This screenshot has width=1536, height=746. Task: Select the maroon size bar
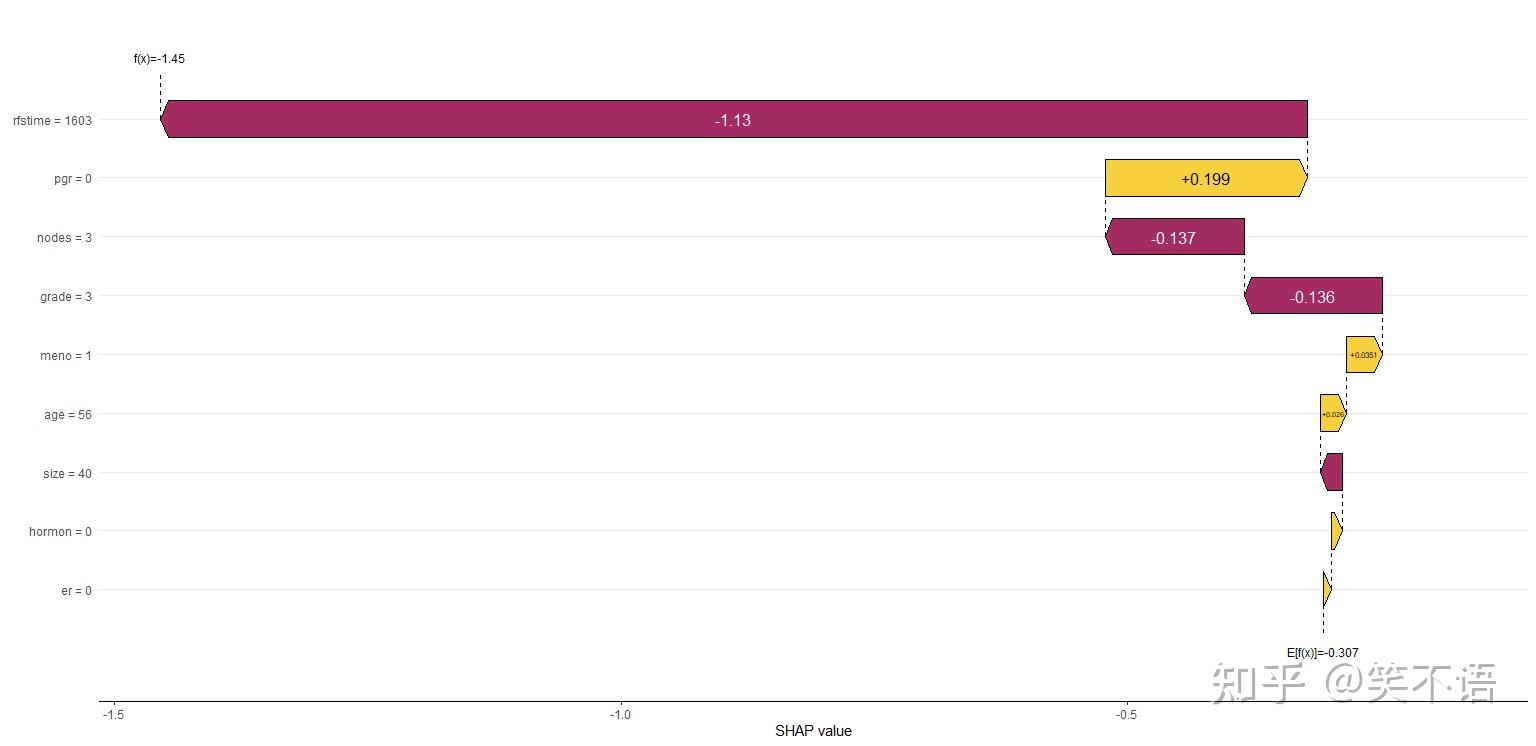pyautogui.click(x=1332, y=472)
